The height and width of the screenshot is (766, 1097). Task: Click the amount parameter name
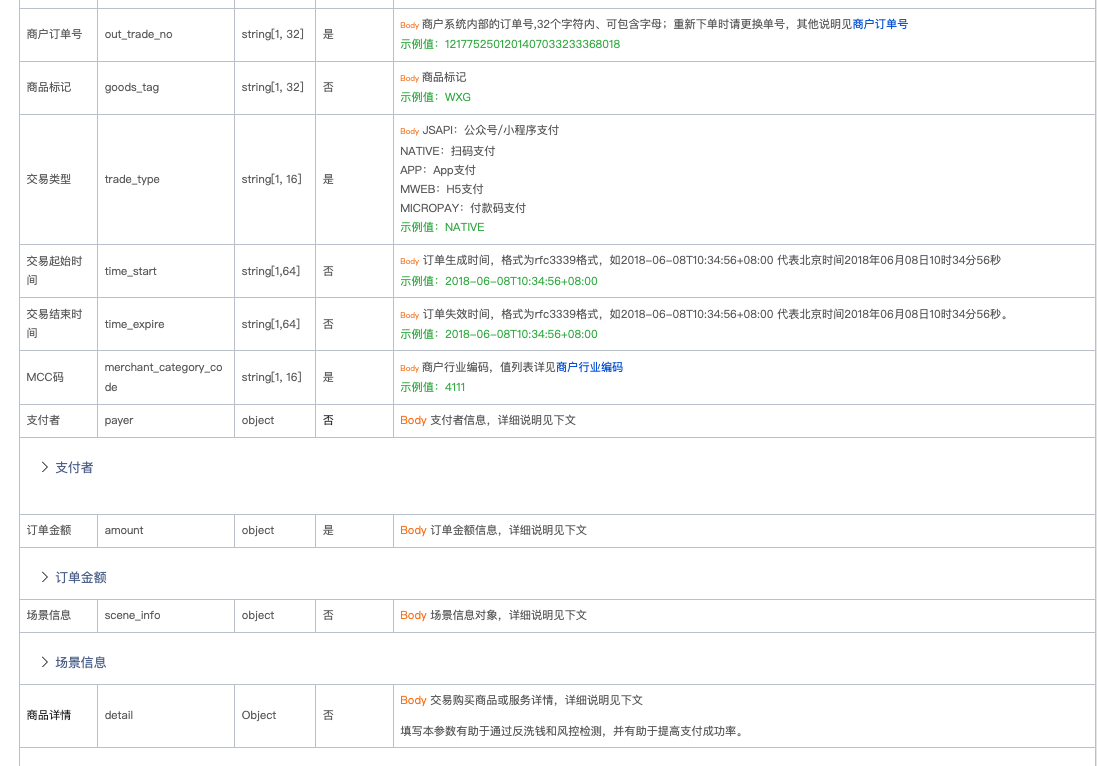point(124,530)
